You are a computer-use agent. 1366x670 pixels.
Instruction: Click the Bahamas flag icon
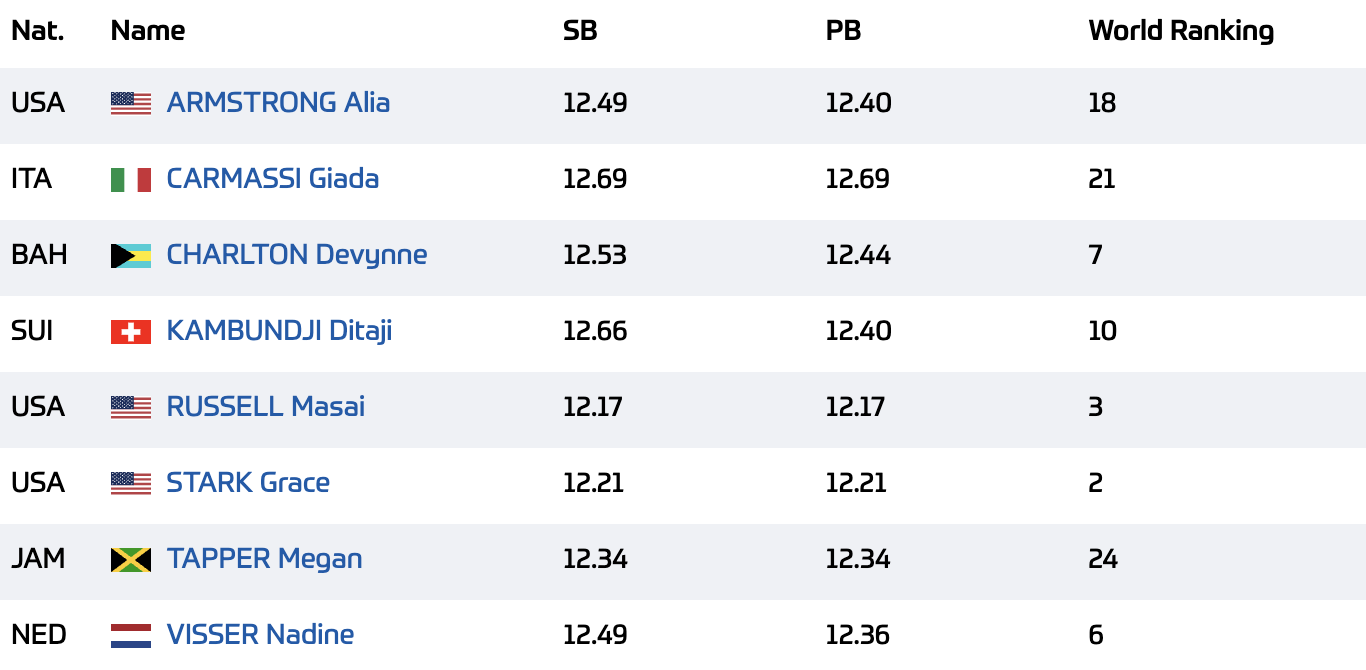tap(131, 256)
